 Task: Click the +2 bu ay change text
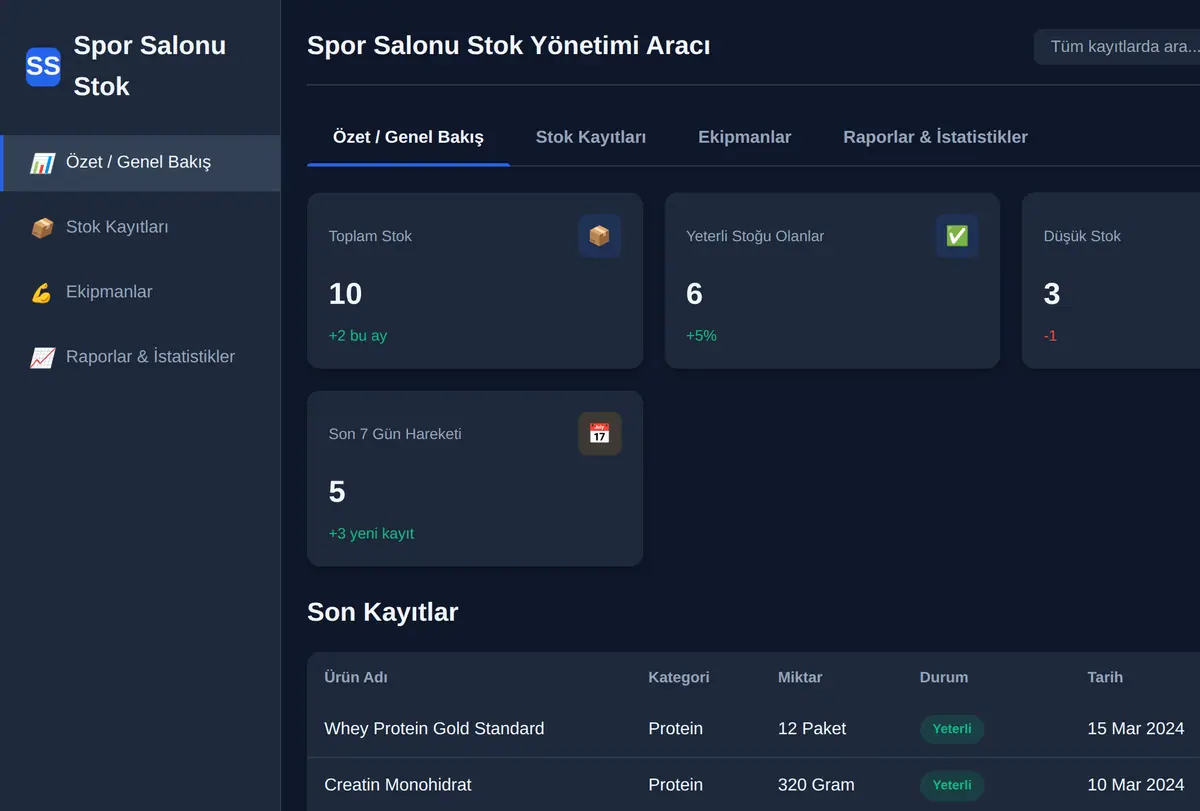pyautogui.click(x=358, y=336)
